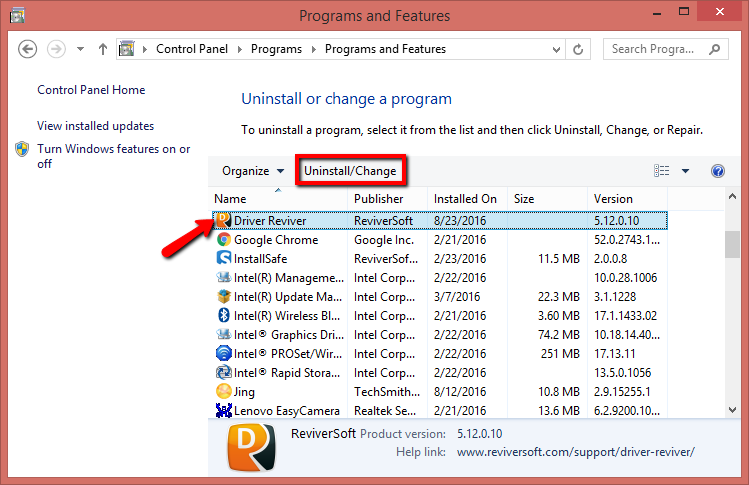Click the large ReviverSoft logo in details pane
Image resolution: width=749 pixels, height=485 pixels.
click(251, 447)
